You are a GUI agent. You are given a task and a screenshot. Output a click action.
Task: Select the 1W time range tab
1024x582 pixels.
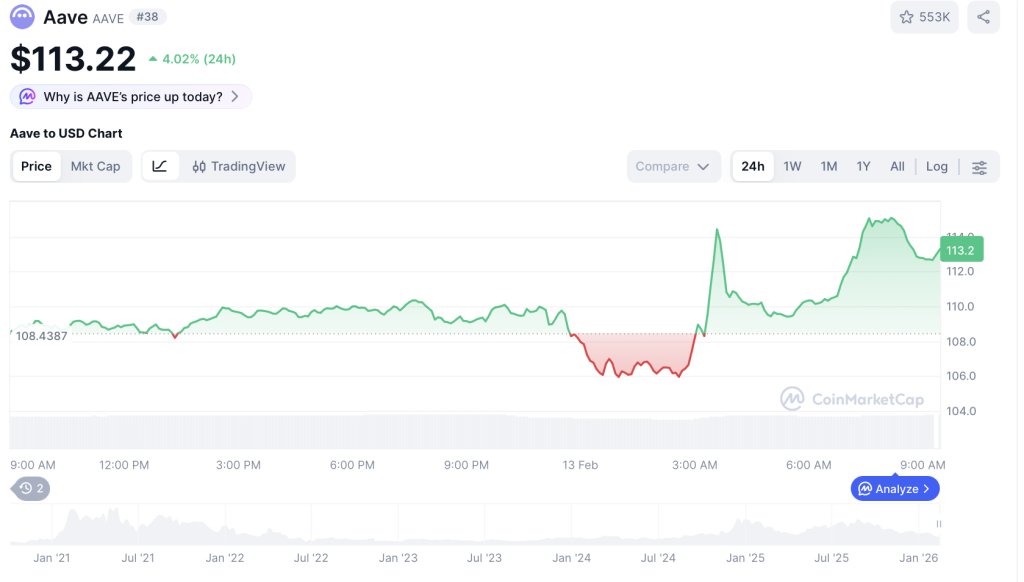point(792,166)
